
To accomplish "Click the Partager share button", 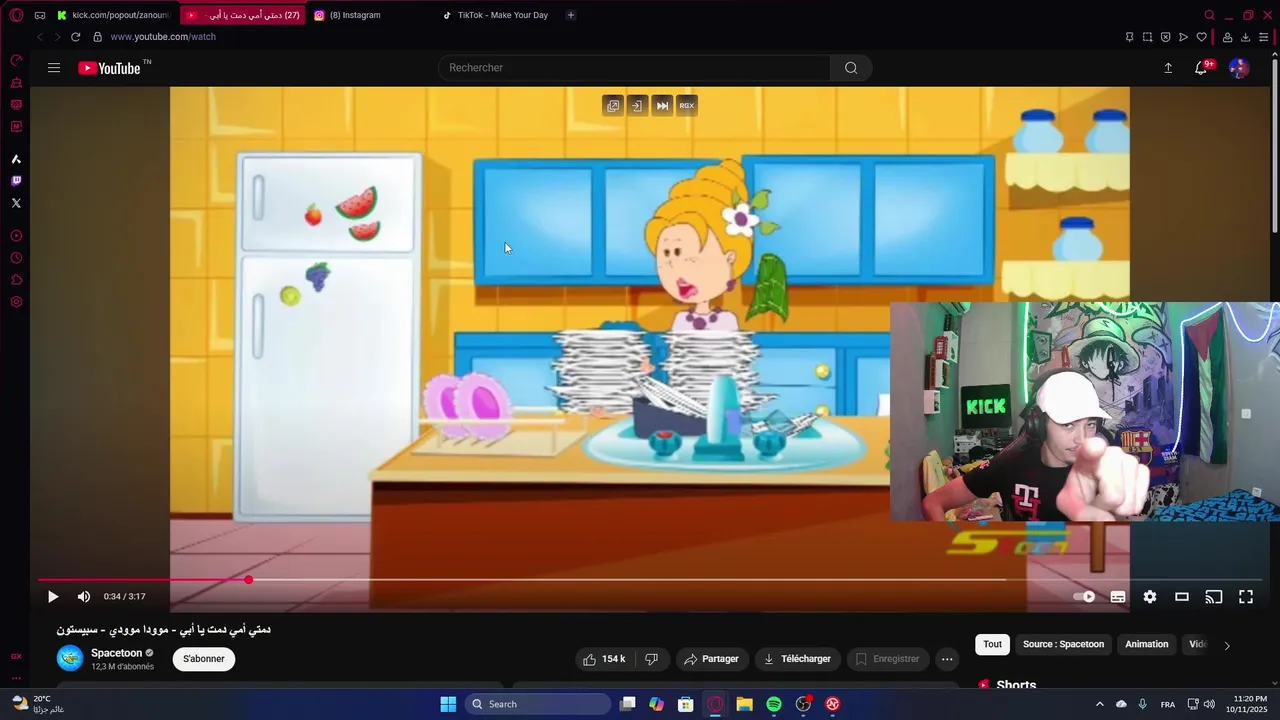I will pos(711,659).
